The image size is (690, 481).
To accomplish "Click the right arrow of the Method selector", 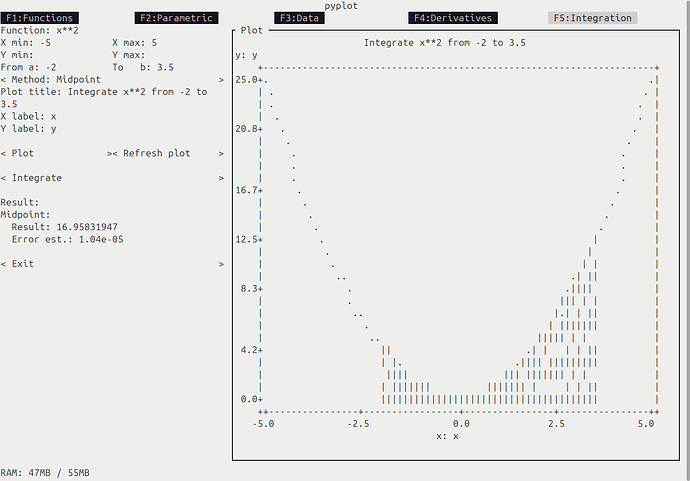I will click(x=220, y=79).
